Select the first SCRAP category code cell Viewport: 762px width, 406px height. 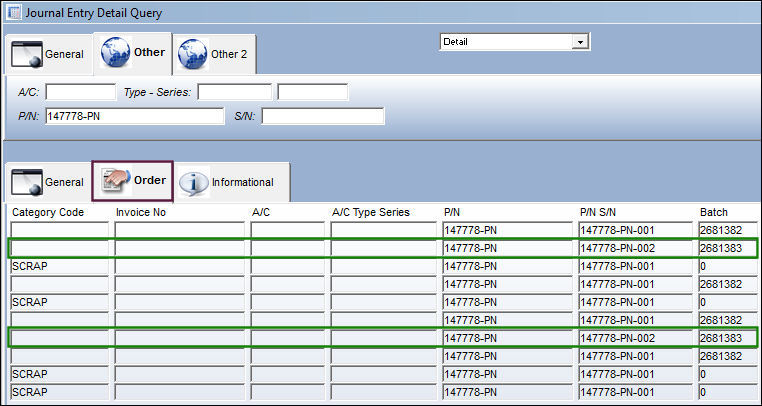coord(60,266)
